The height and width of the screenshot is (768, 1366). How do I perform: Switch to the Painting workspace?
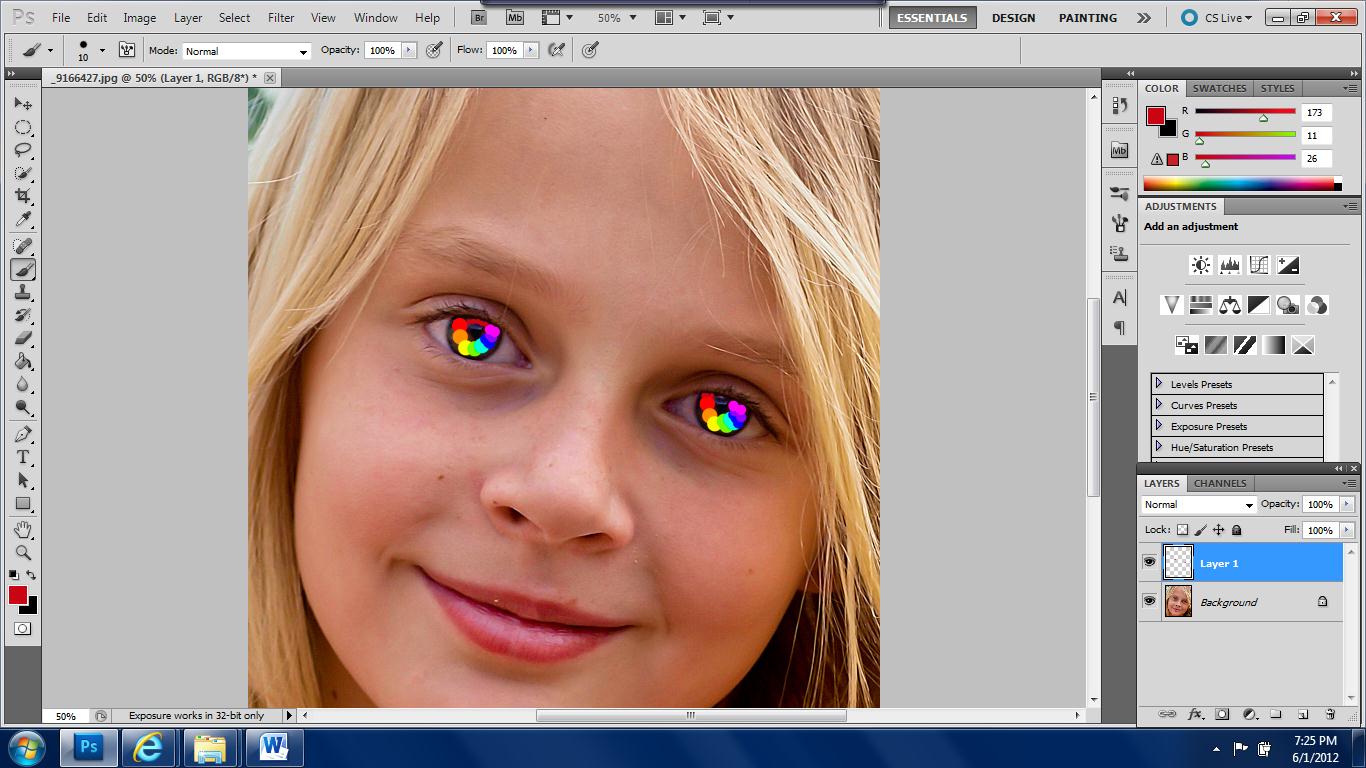coord(1088,18)
